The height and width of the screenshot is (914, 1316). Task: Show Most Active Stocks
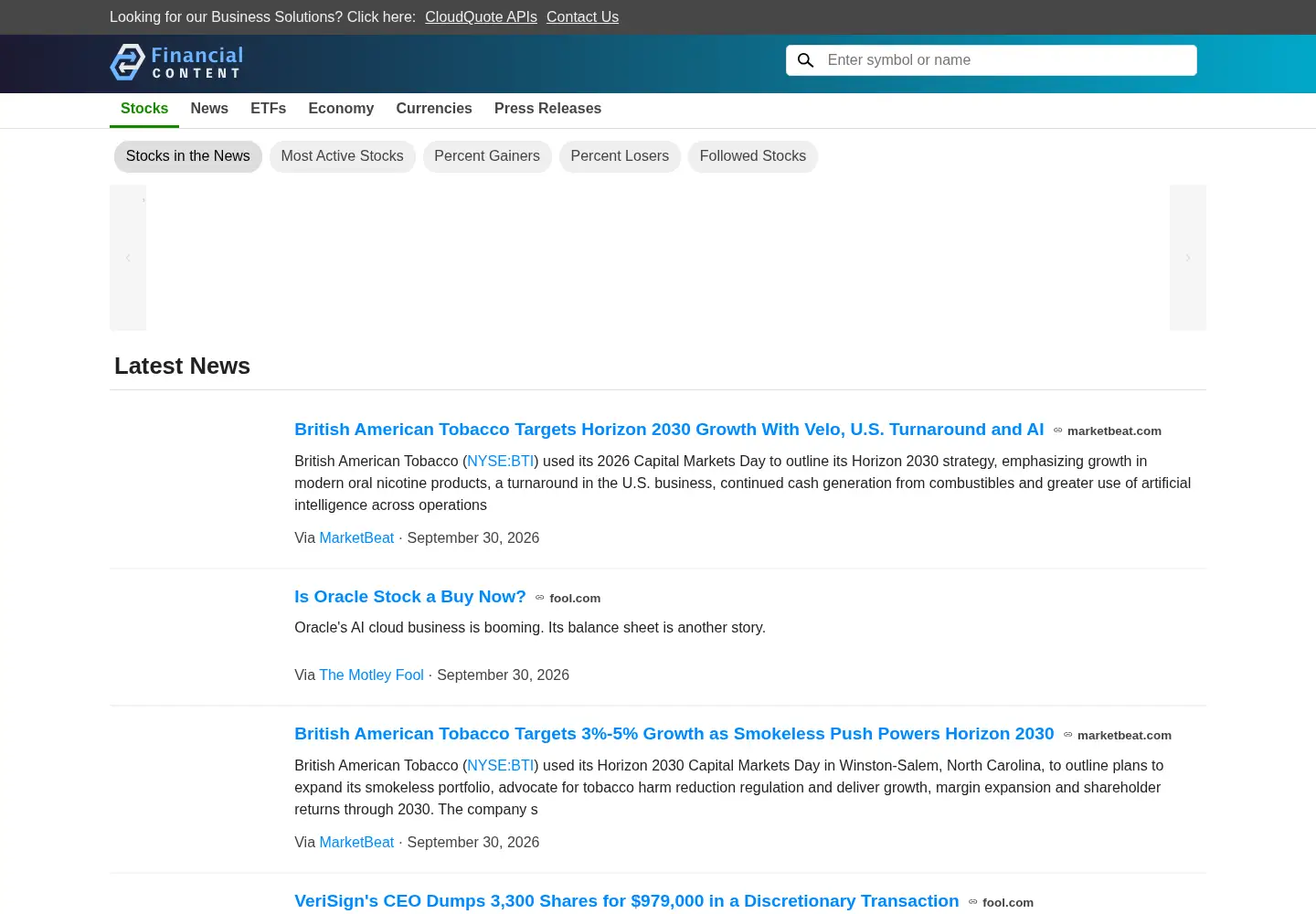coord(342,156)
